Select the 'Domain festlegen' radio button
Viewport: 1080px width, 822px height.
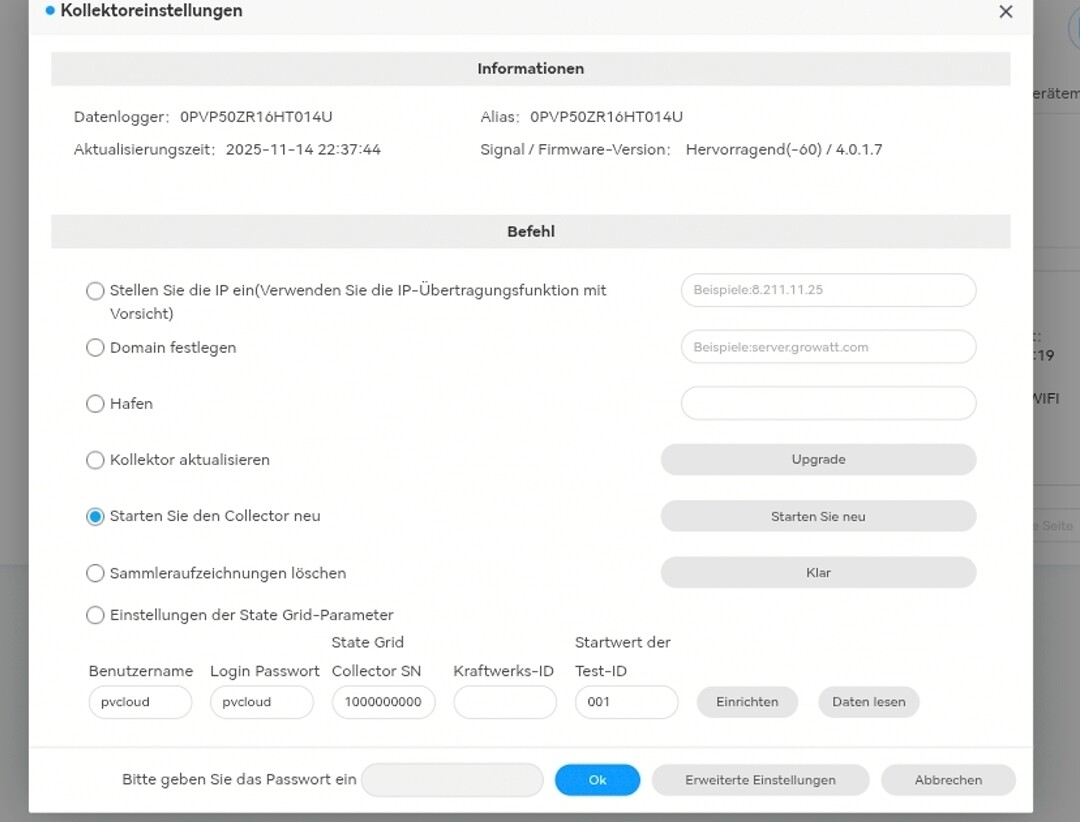pyautogui.click(x=95, y=347)
